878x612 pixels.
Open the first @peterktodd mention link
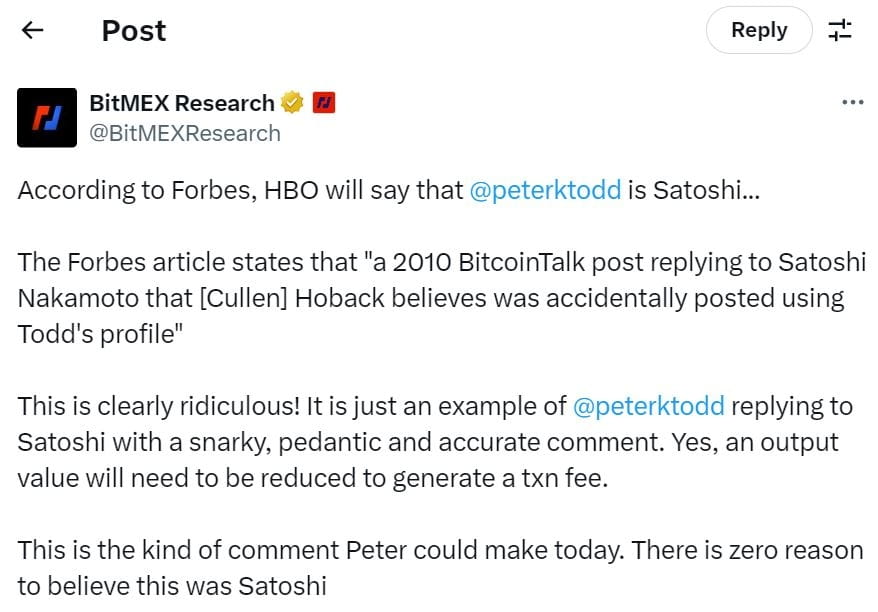[546, 190]
